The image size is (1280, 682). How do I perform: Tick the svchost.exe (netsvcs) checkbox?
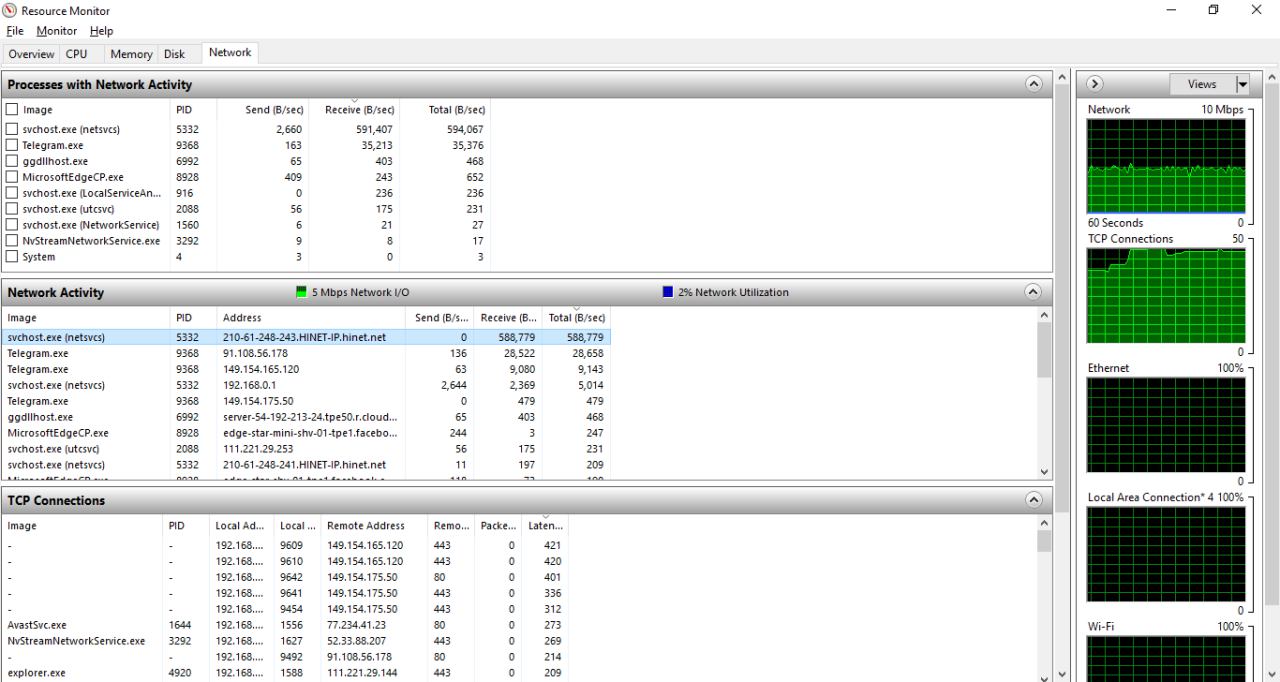pos(12,129)
